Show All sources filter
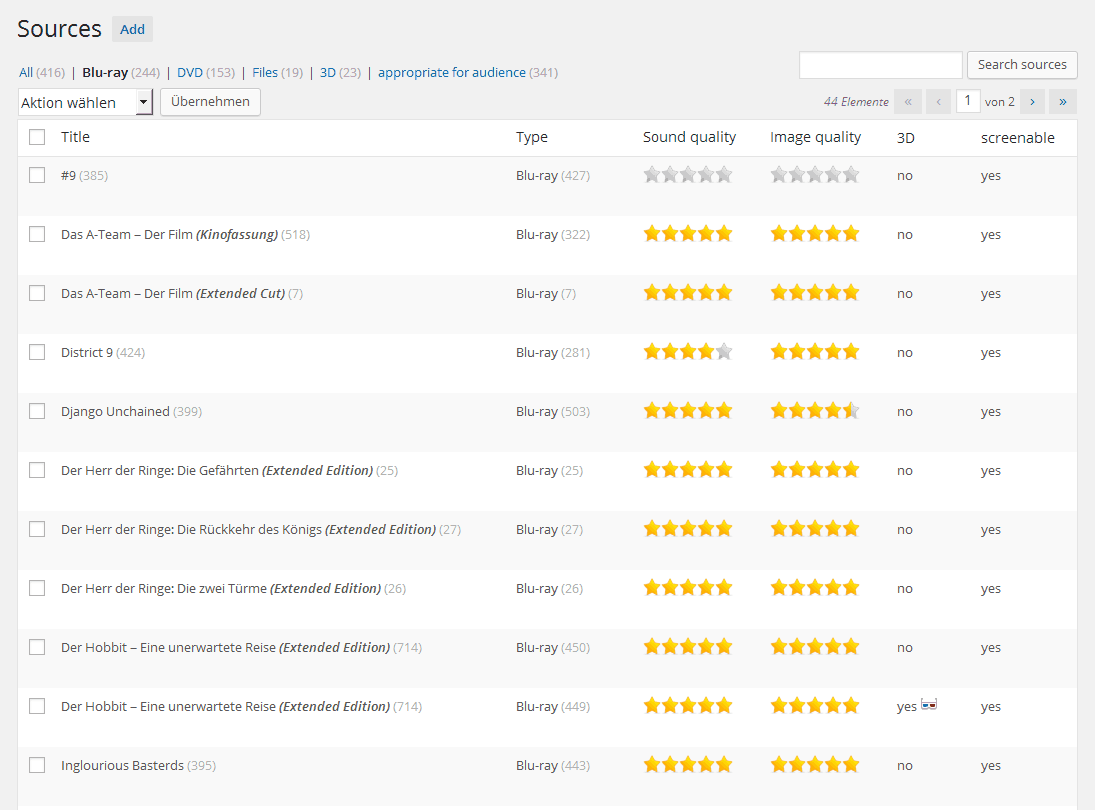 point(26,73)
